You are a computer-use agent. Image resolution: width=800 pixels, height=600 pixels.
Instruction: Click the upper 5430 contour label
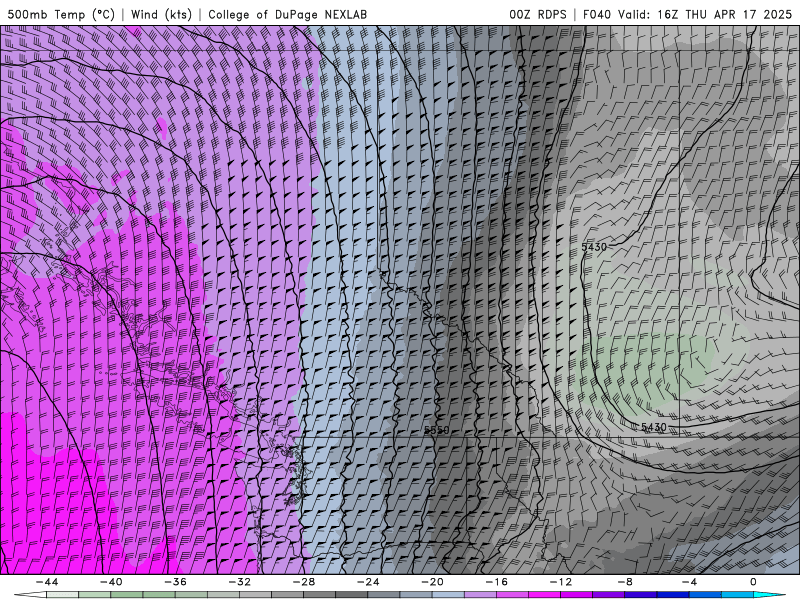pyautogui.click(x=594, y=247)
